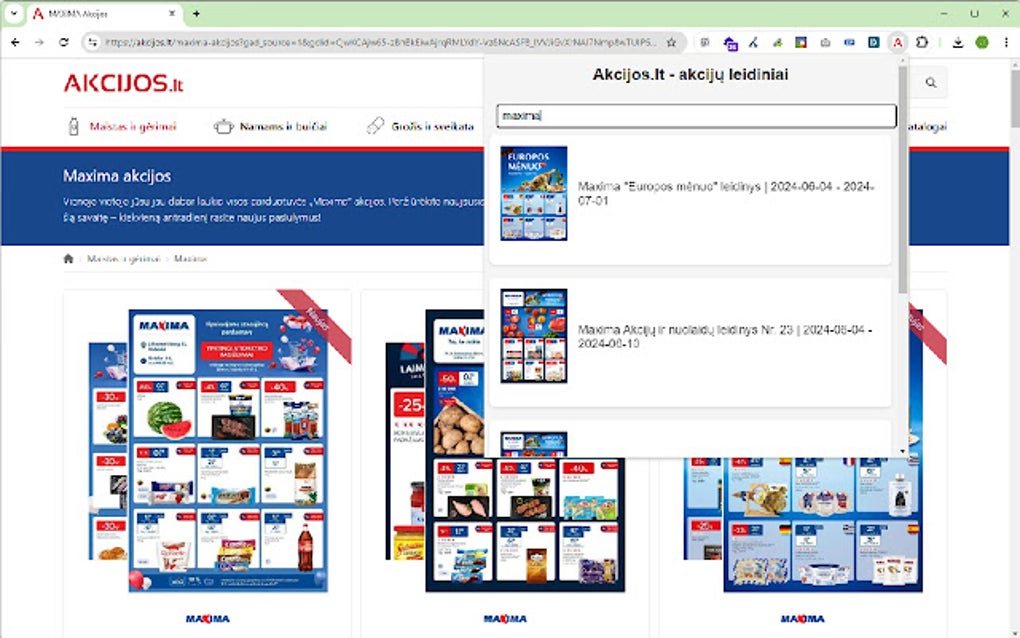Click the Maxima breadcrumb link

[x=192, y=258]
